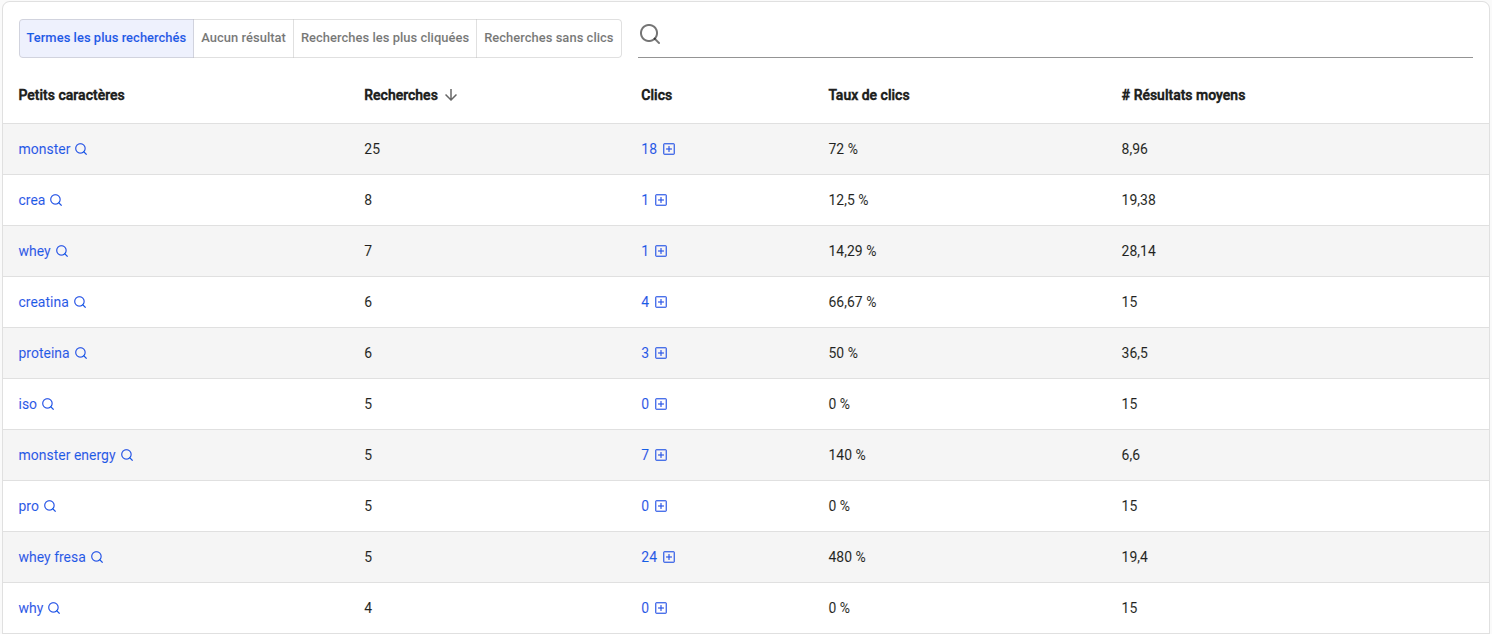1492x634 pixels.
Task: Click the Taux de clics column header
Action: [869, 95]
